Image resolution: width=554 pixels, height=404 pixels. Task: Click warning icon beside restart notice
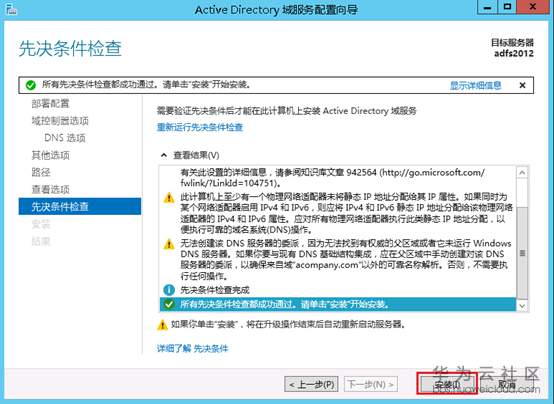coord(162,324)
